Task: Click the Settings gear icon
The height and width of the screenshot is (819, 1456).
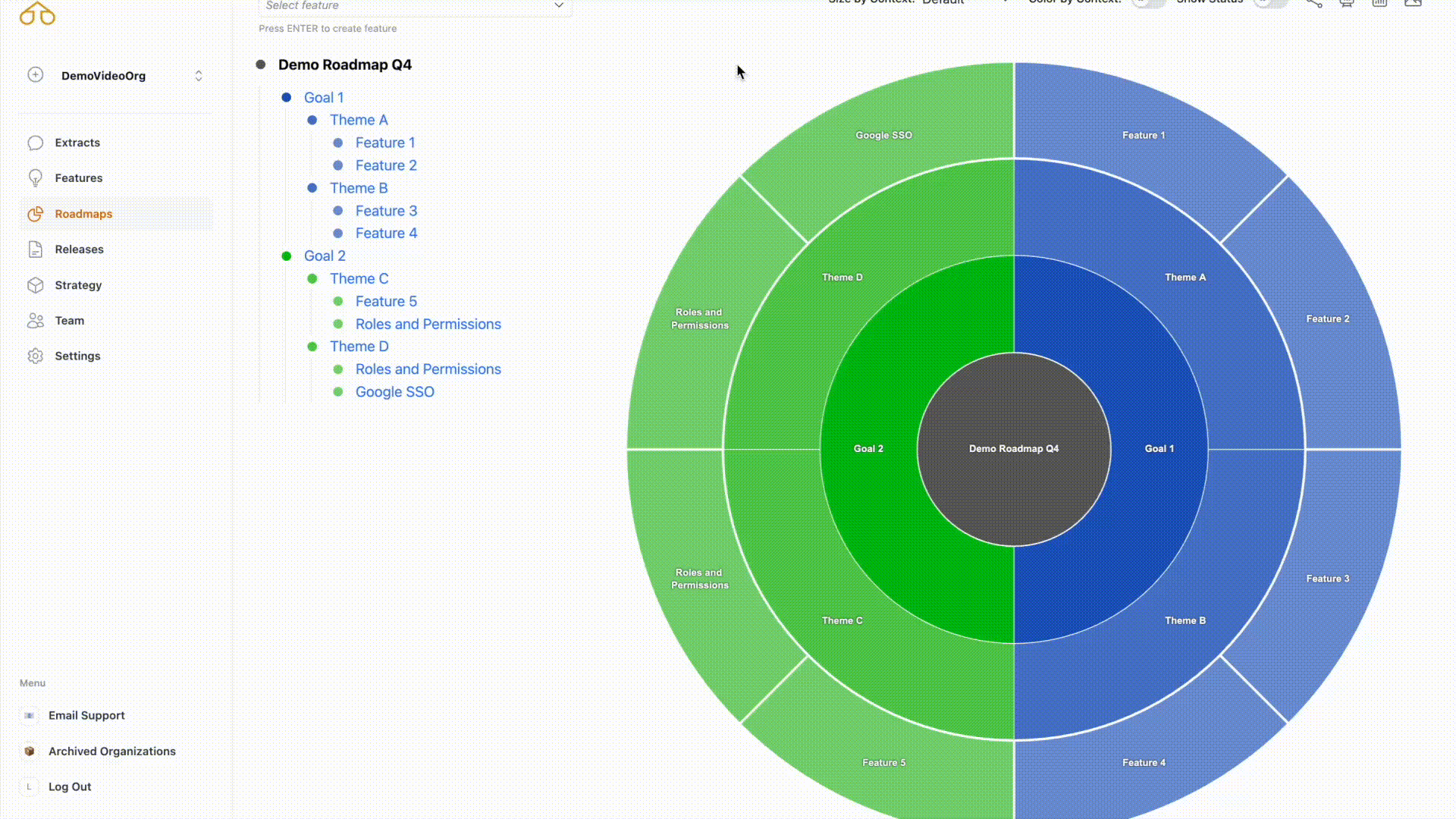Action: coord(35,356)
